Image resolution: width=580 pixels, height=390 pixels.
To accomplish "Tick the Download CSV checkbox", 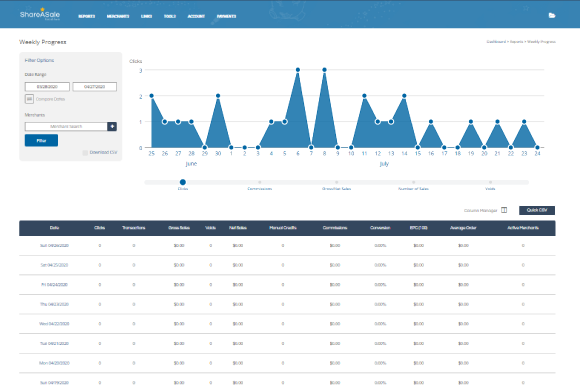I will point(85,152).
